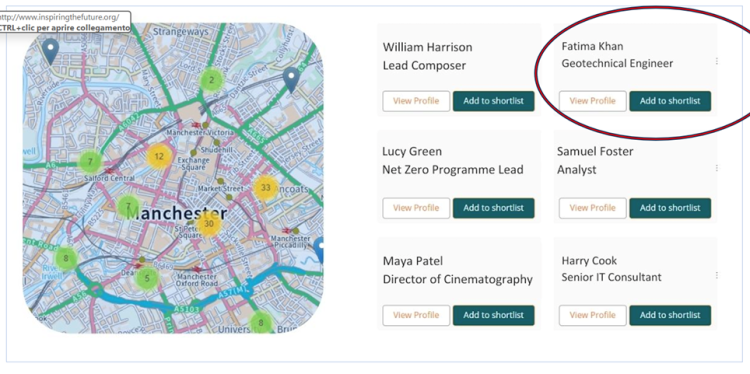750x374 pixels.
Task: Click the yellow cluster marker labeled 33
Action: point(265,188)
